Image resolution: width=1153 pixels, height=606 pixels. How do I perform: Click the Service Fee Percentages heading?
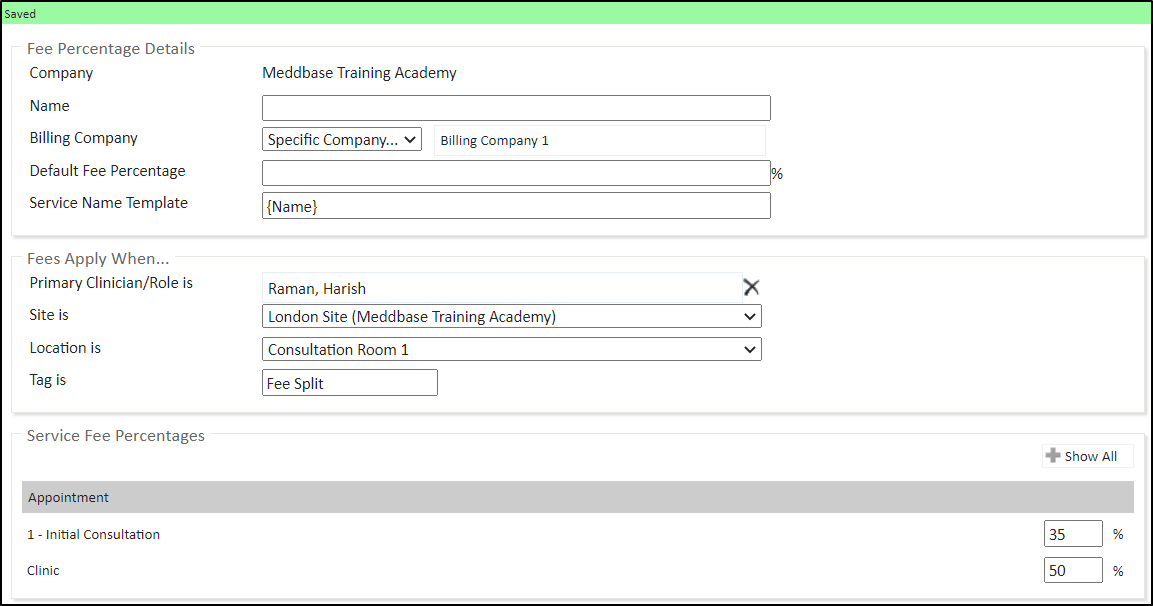116,436
